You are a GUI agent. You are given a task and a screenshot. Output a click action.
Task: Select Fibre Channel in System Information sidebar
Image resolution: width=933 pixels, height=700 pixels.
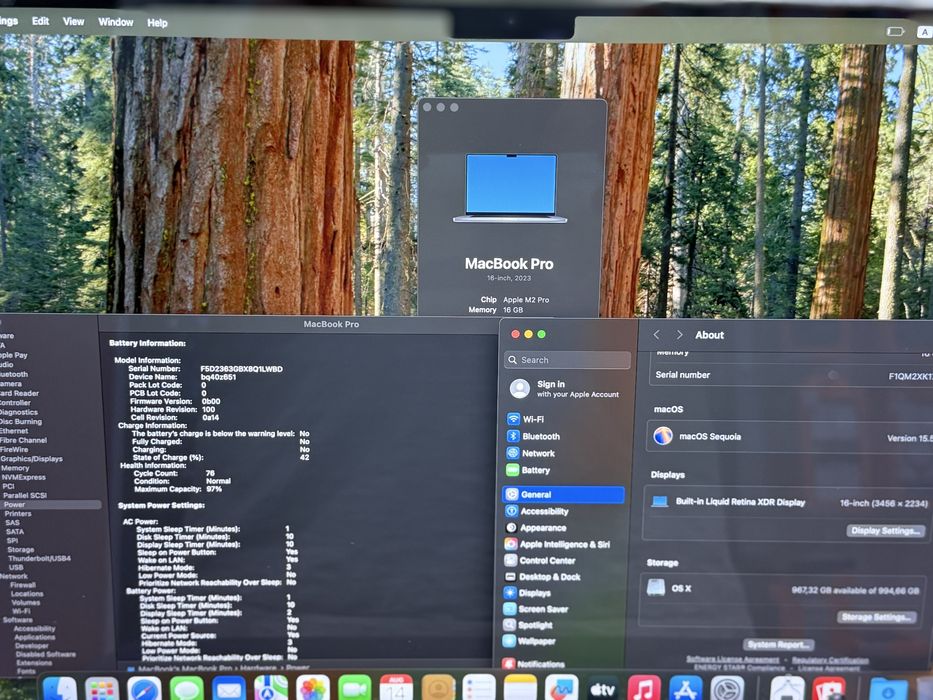[24, 440]
